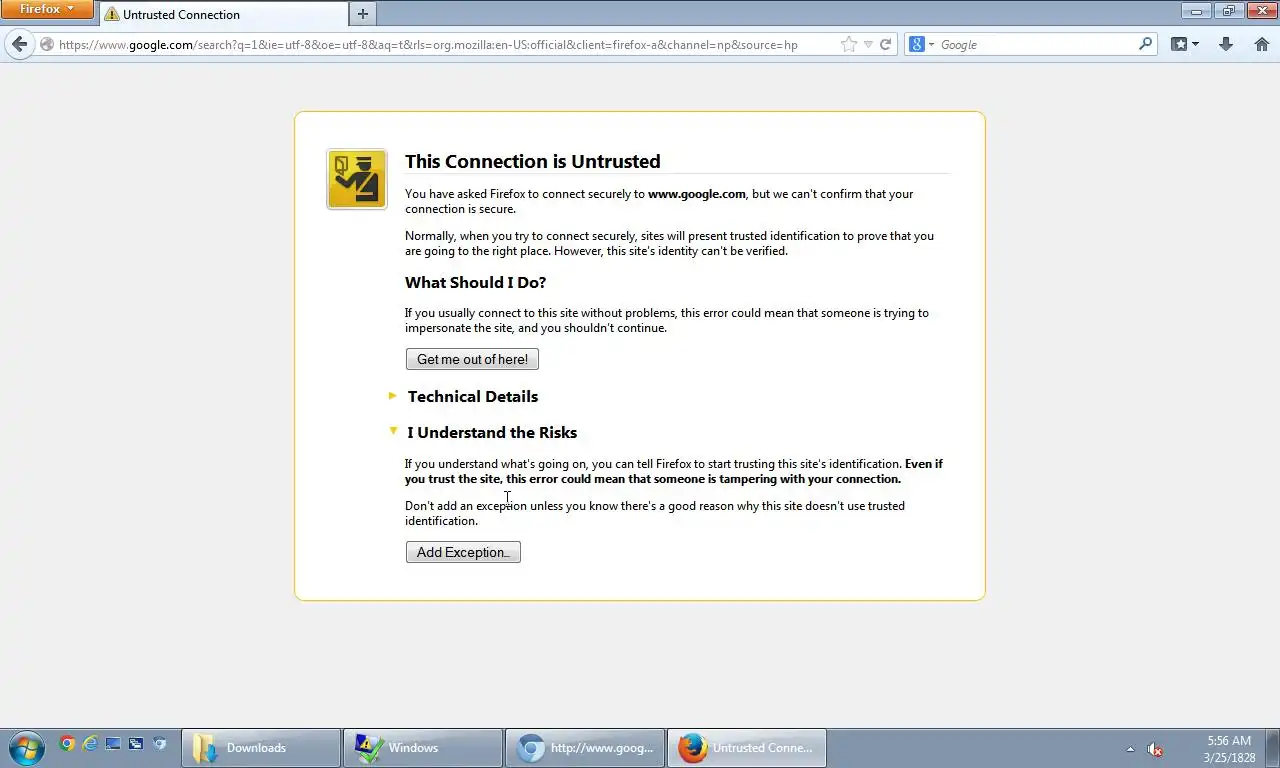Open the Google search engine selector
The image size is (1280, 768).
(921, 44)
